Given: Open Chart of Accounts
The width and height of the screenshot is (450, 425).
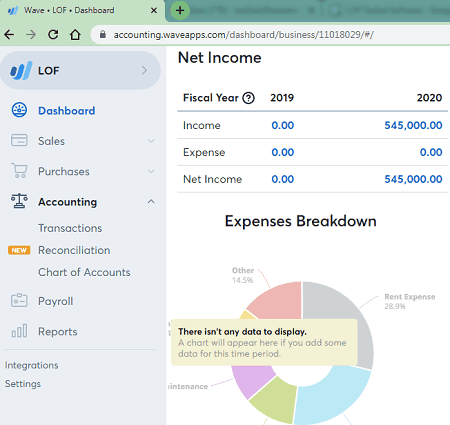Looking at the screenshot, I should [x=84, y=272].
